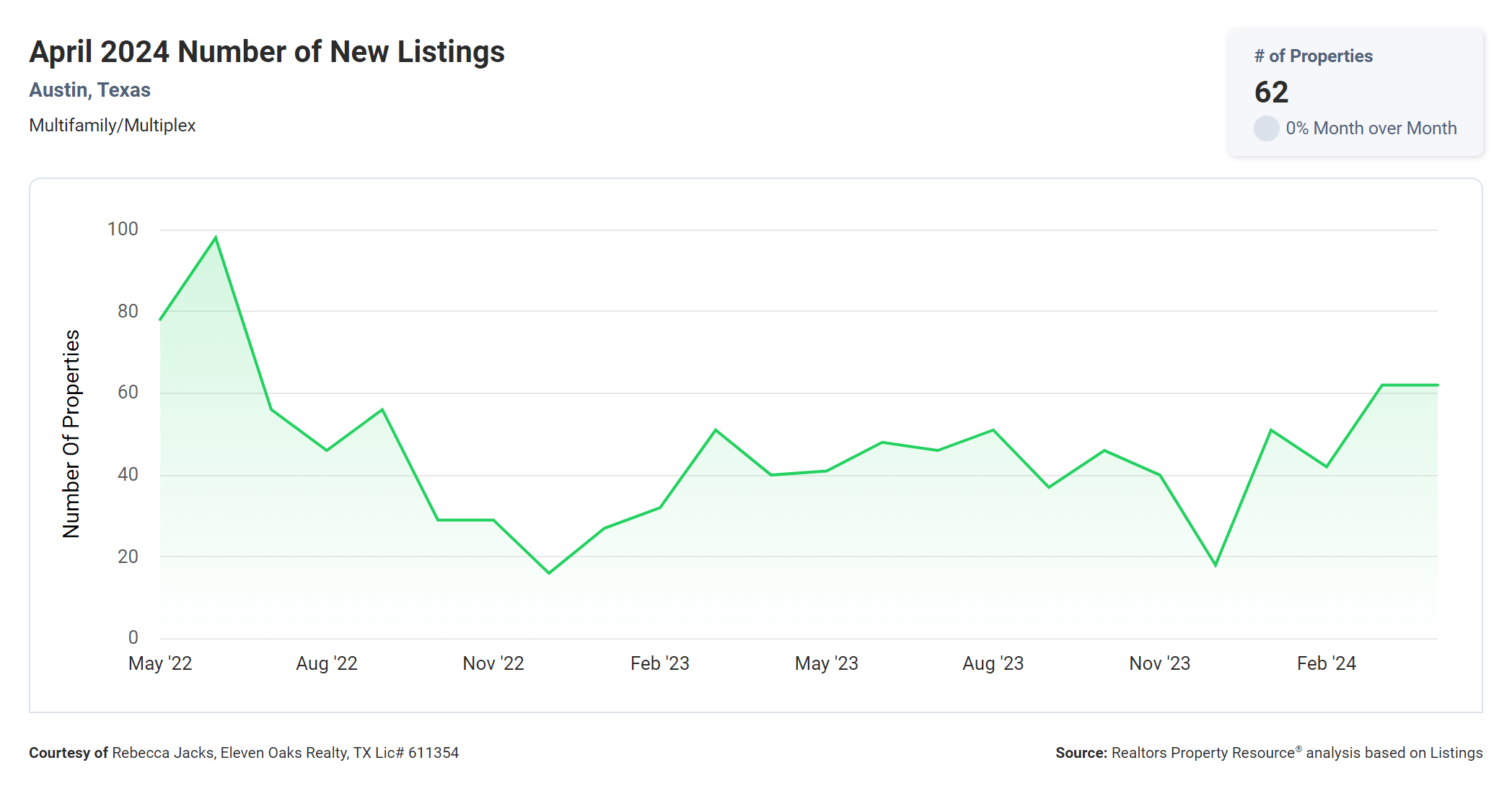Screen dimensions: 1512x794
Task: Click the gray month-over-month indicator circle
Action: point(1266,128)
